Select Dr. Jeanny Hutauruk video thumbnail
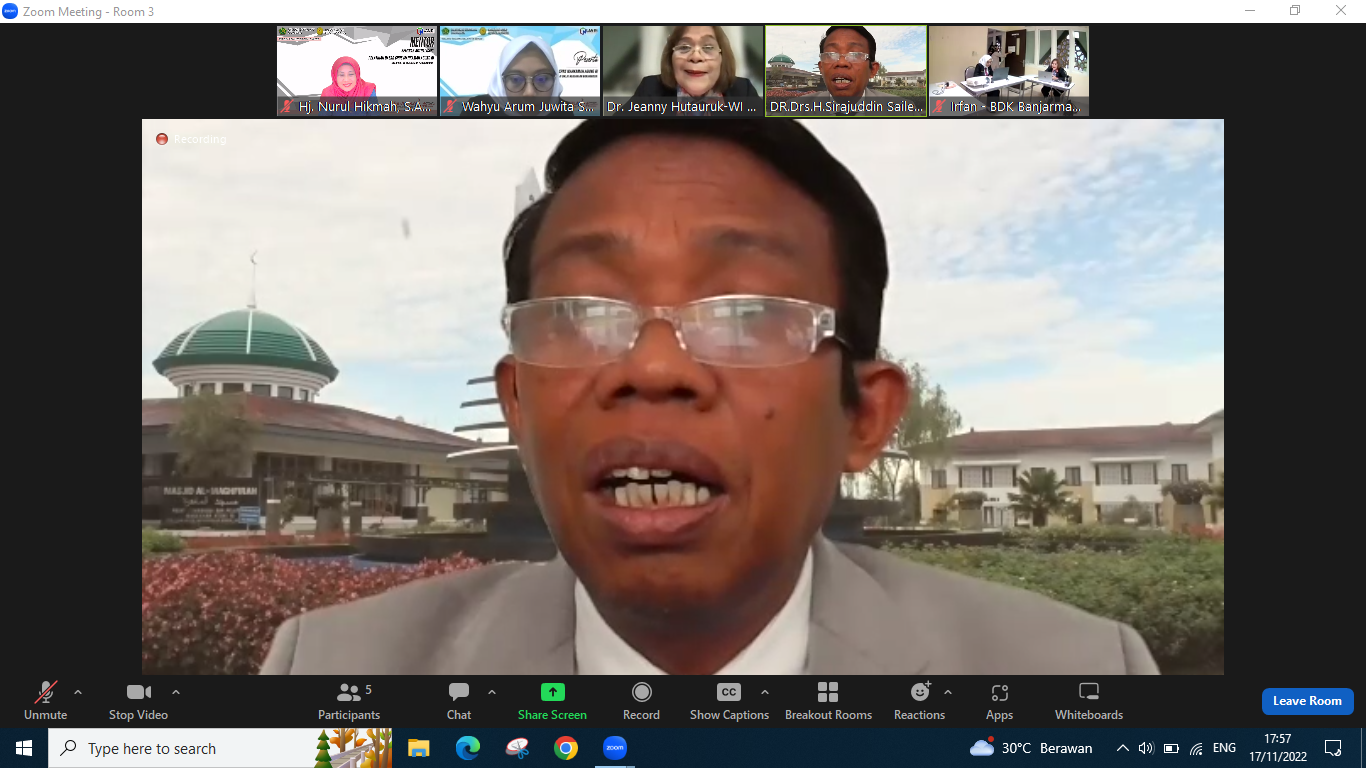Image resolution: width=1366 pixels, height=768 pixels. click(x=683, y=71)
